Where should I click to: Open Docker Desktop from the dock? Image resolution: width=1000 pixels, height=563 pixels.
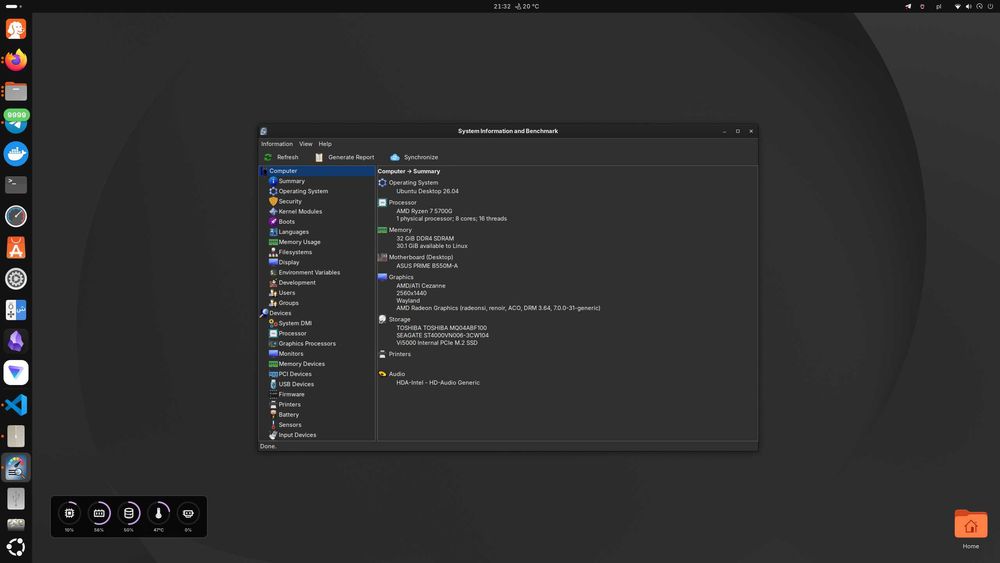coord(16,154)
